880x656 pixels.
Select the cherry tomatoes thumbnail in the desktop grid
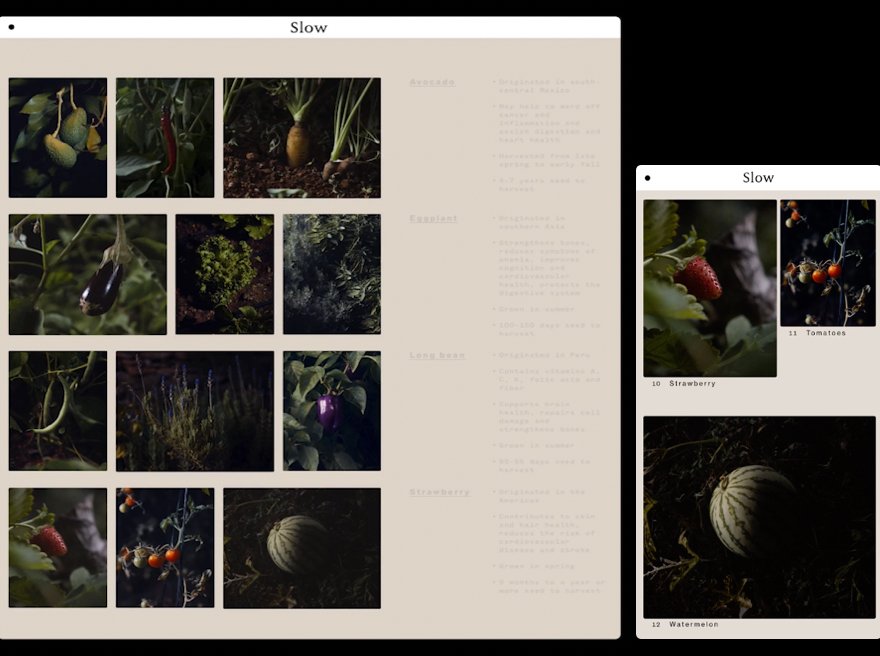tap(165, 548)
